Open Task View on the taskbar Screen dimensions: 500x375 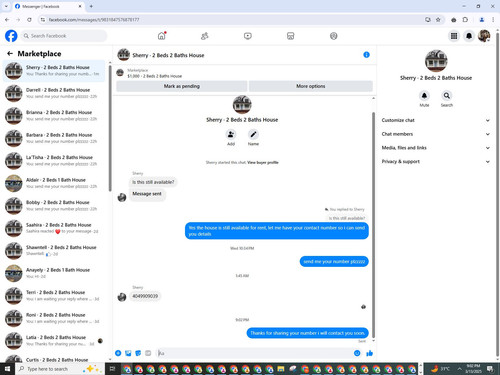[x=112, y=369]
